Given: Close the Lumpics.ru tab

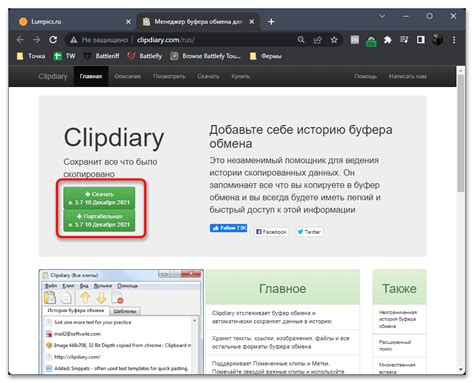Looking at the screenshot, I should (128, 22).
